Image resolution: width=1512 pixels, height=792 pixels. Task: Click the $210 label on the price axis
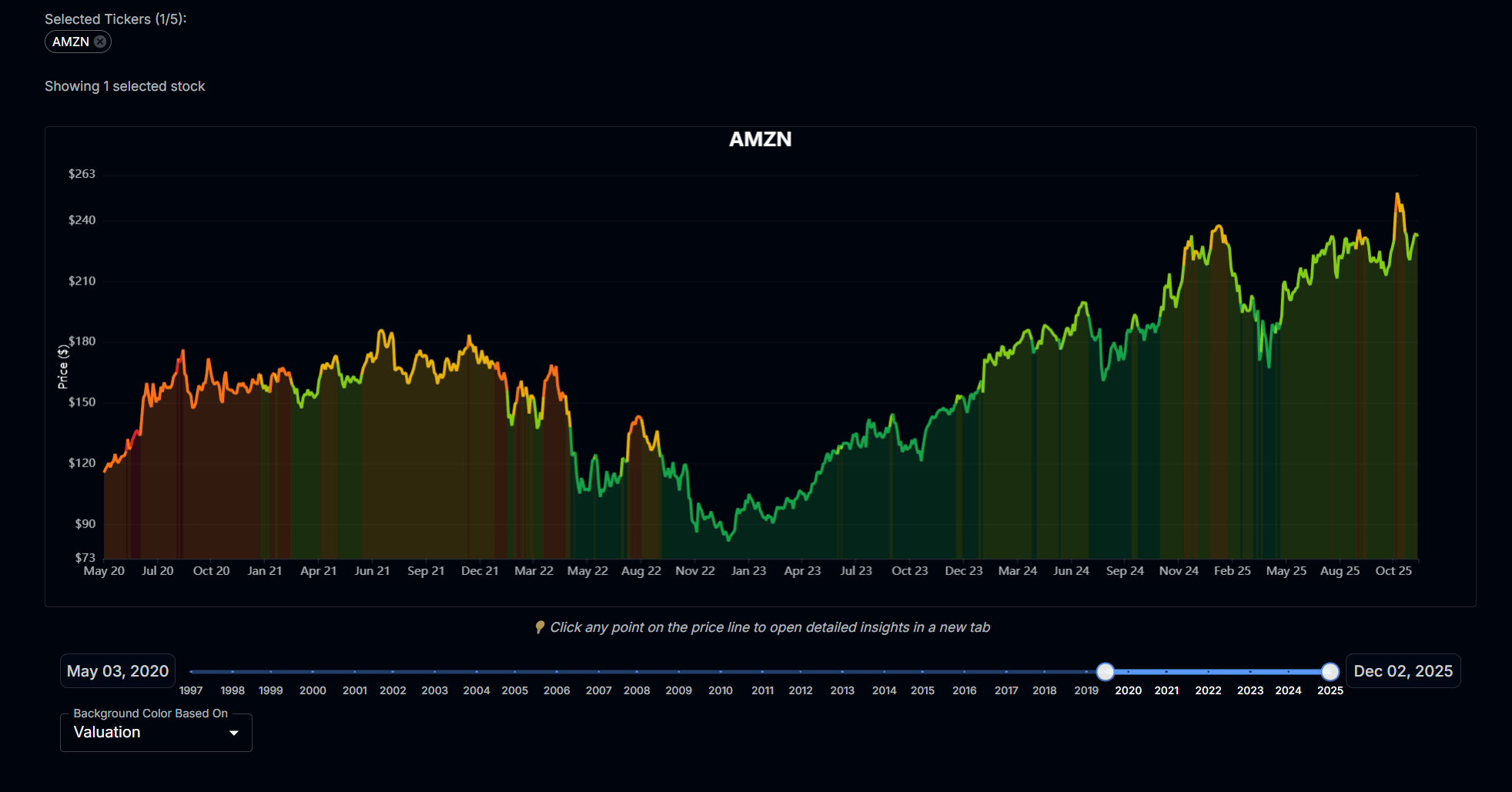click(82, 281)
